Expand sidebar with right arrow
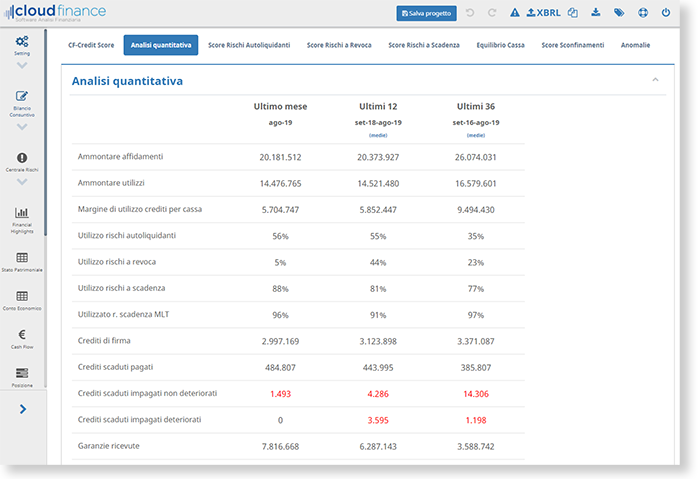Screen dimensions: 700x479 click(23, 409)
